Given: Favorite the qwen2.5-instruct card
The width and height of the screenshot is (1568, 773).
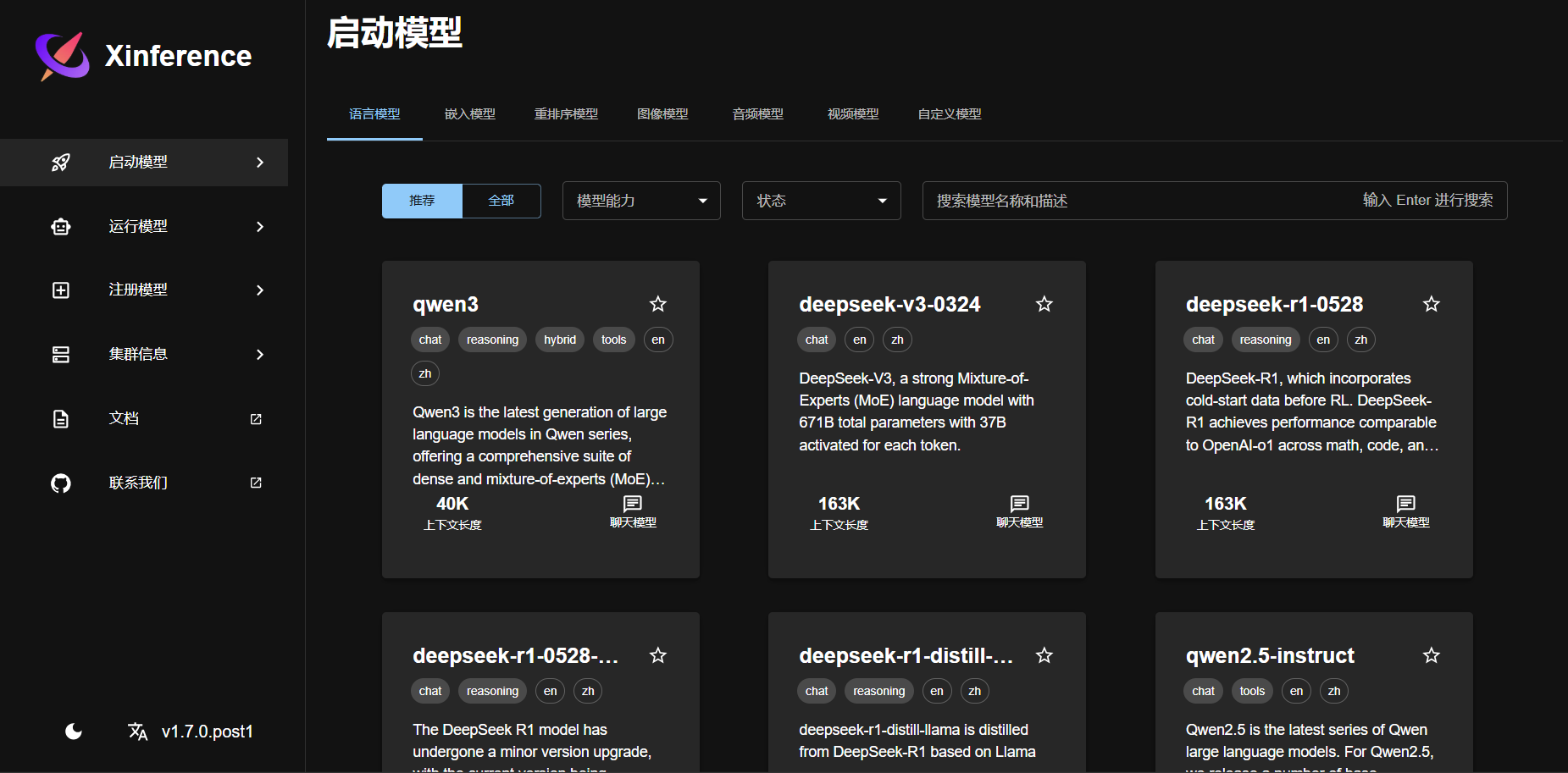Looking at the screenshot, I should point(1432,655).
